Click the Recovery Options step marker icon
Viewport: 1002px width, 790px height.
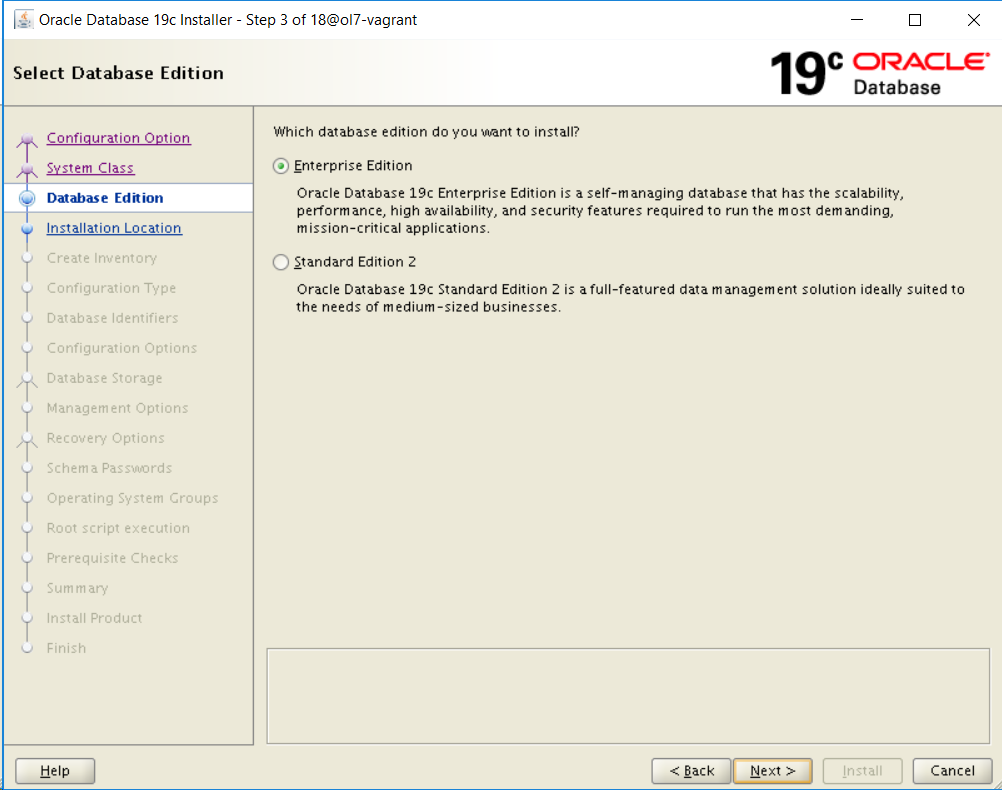click(x=27, y=440)
